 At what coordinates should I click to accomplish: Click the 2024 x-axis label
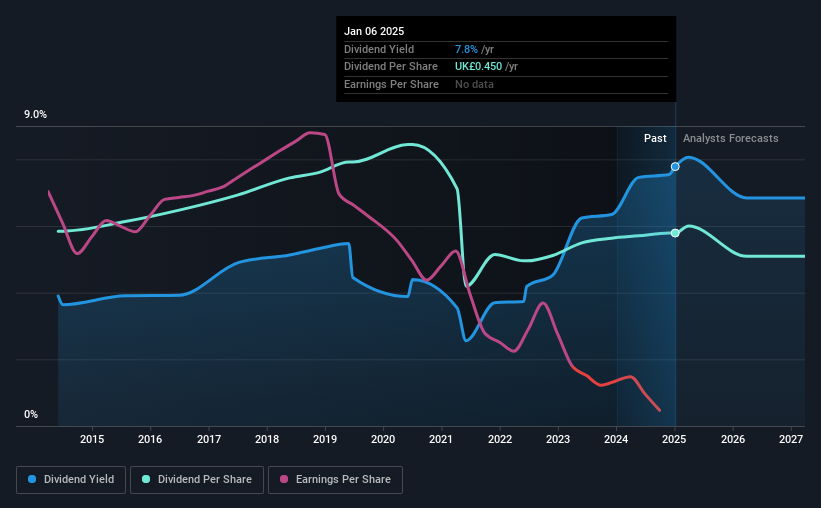tap(616, 439)
